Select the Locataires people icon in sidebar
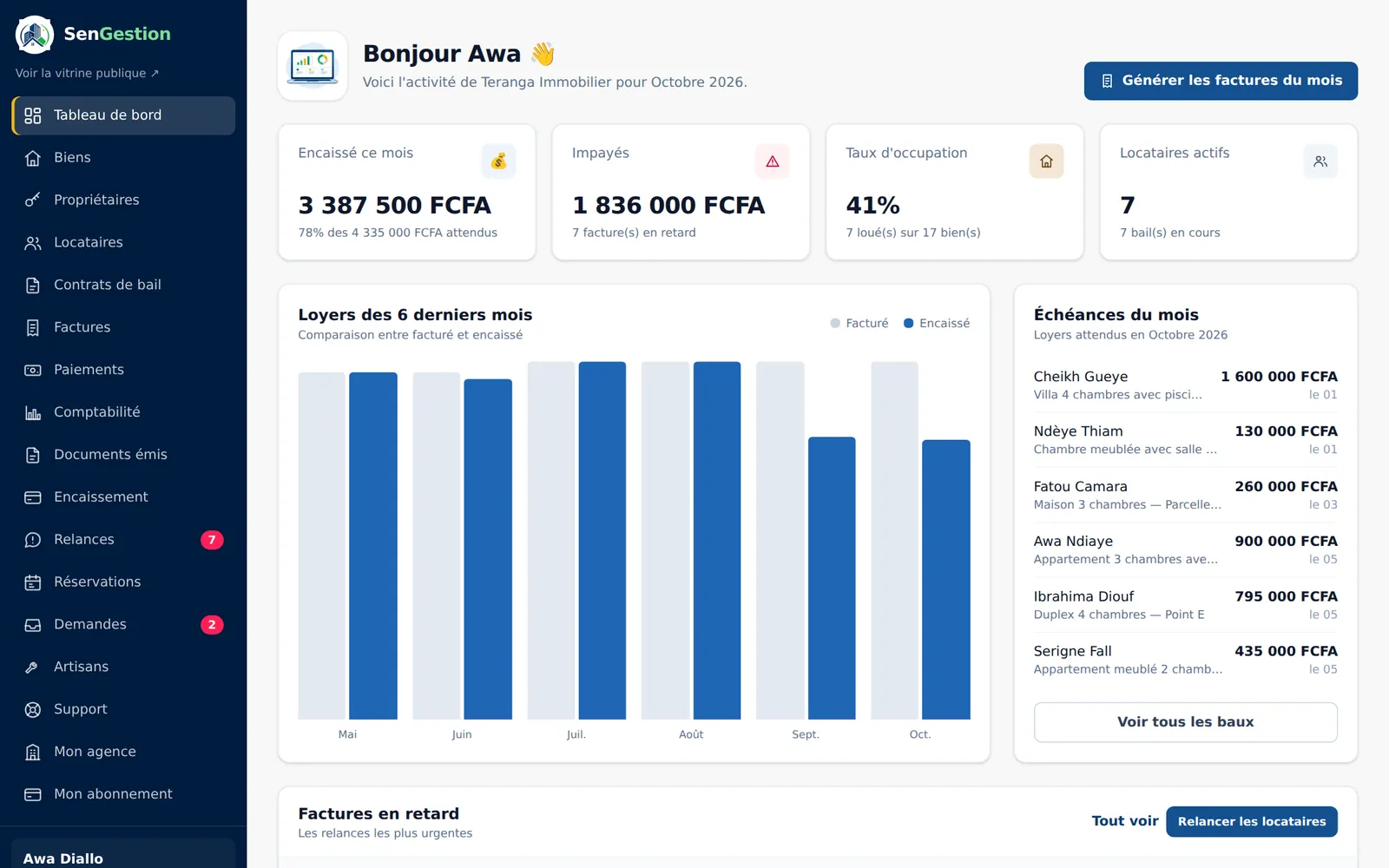 tap(33, 243)
